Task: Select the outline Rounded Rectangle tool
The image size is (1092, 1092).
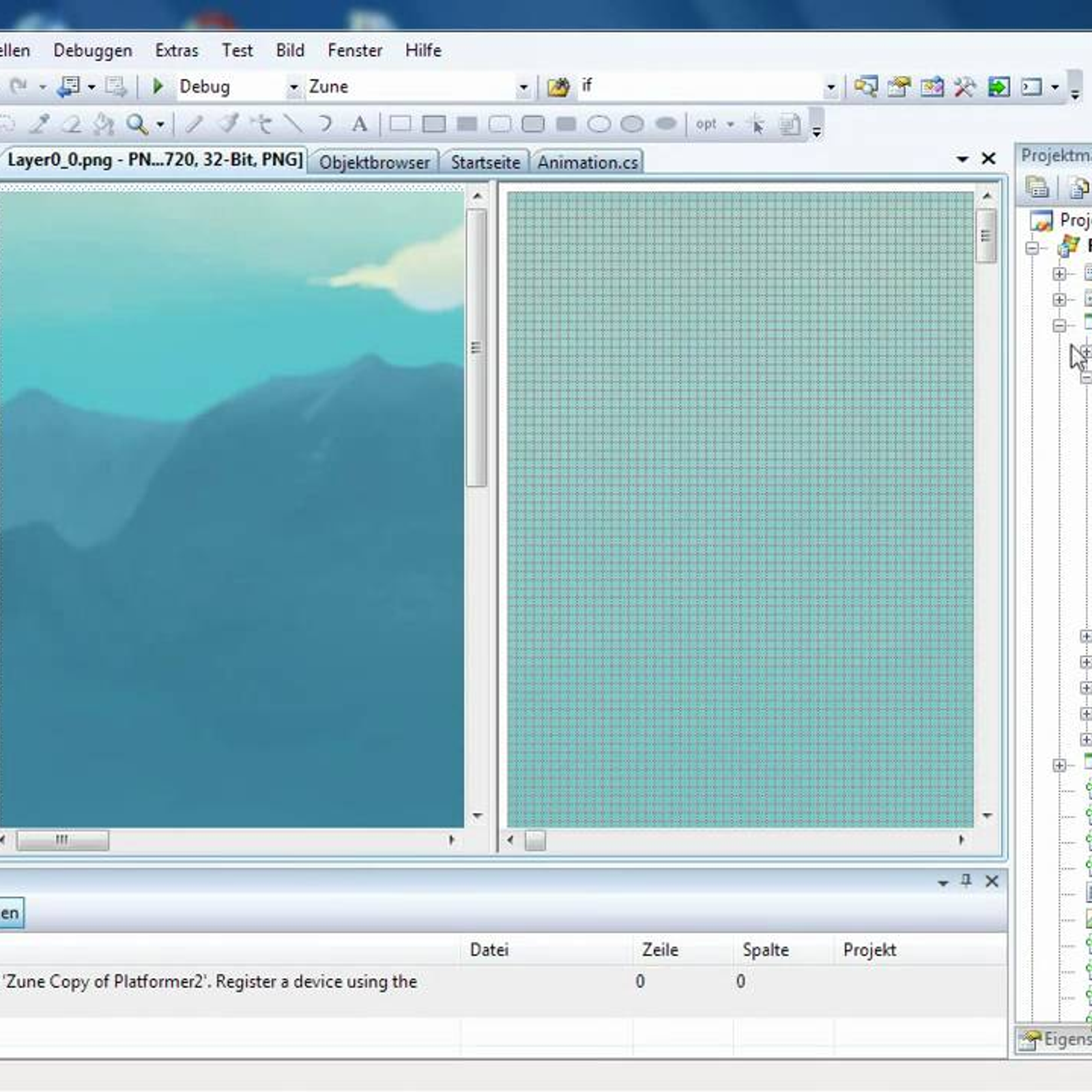Action: click(x=500, y=124)
